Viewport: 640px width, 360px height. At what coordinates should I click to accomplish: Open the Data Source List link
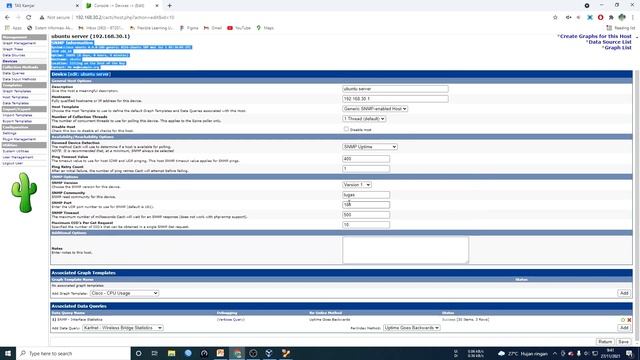pos(610,42)
